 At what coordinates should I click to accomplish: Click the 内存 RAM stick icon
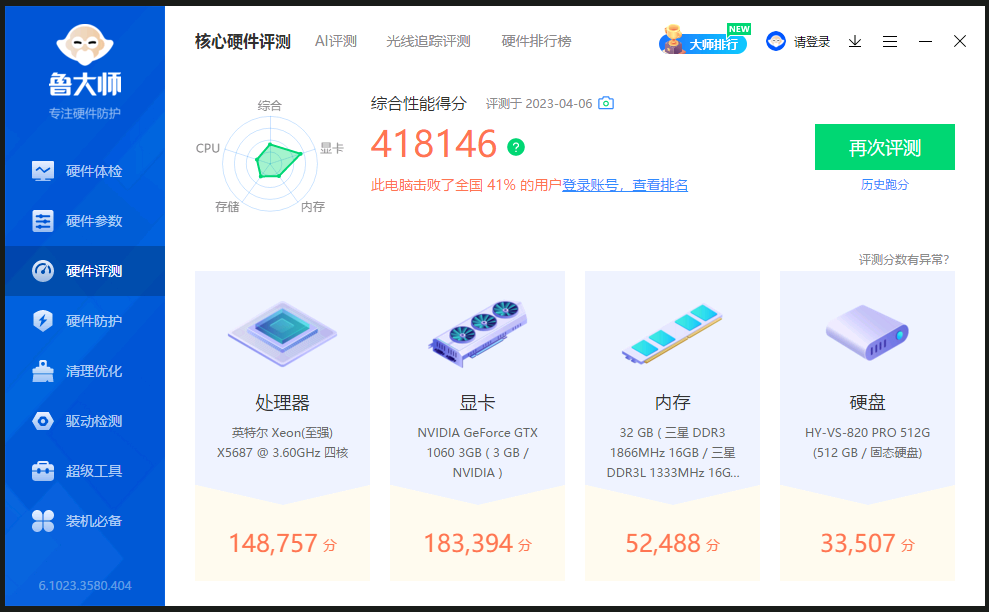(672, 334)
